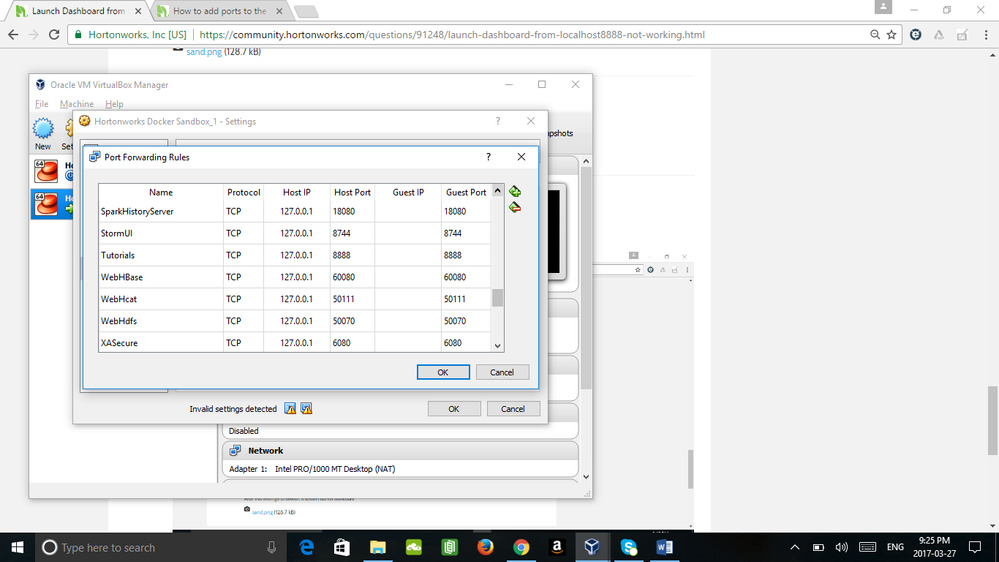Click the browser back arrow
This screenshot has height=562, width=999.
point(13,35)
